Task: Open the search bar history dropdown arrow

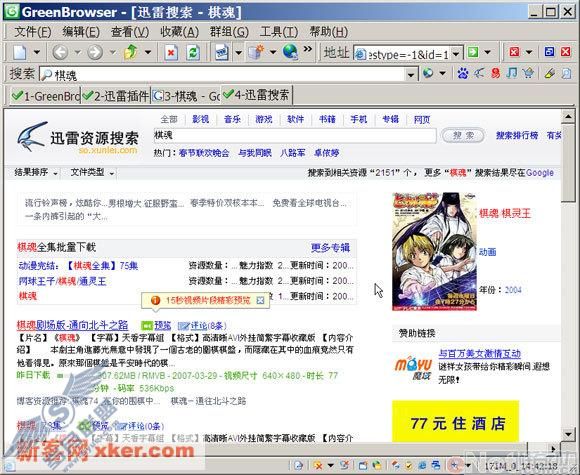Action: coord(410,75)
